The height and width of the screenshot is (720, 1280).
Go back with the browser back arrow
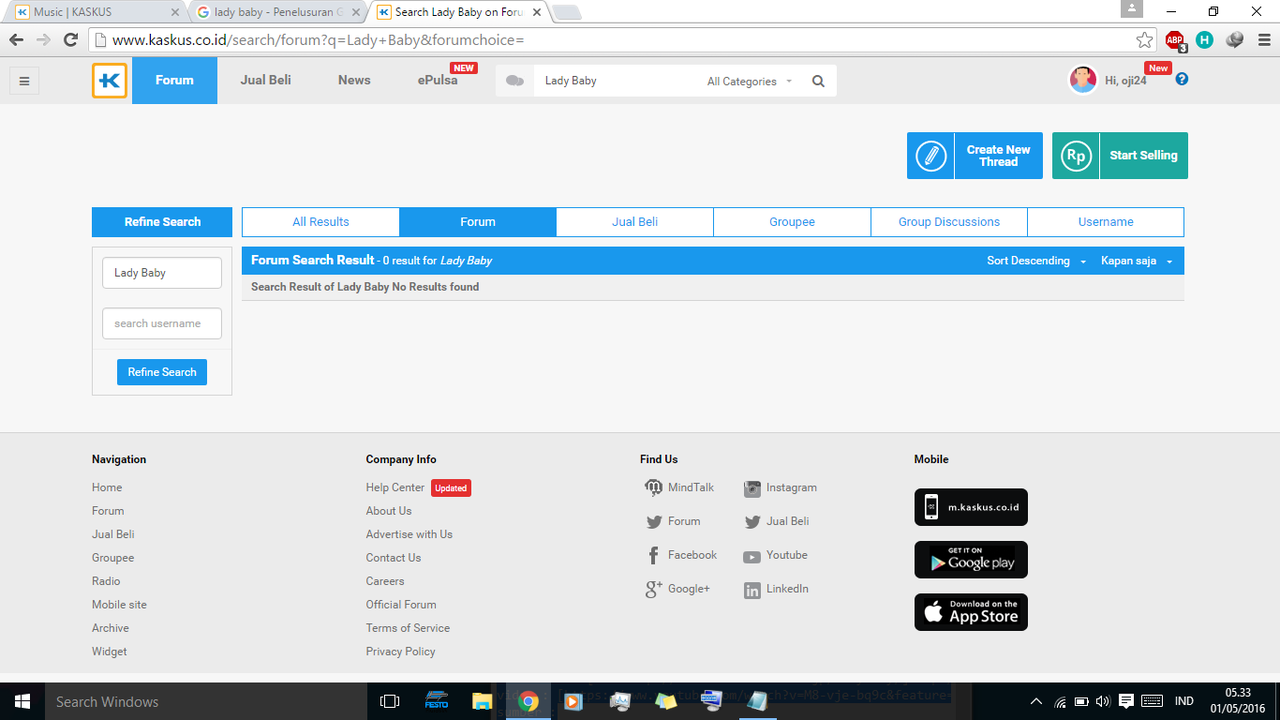16,40
